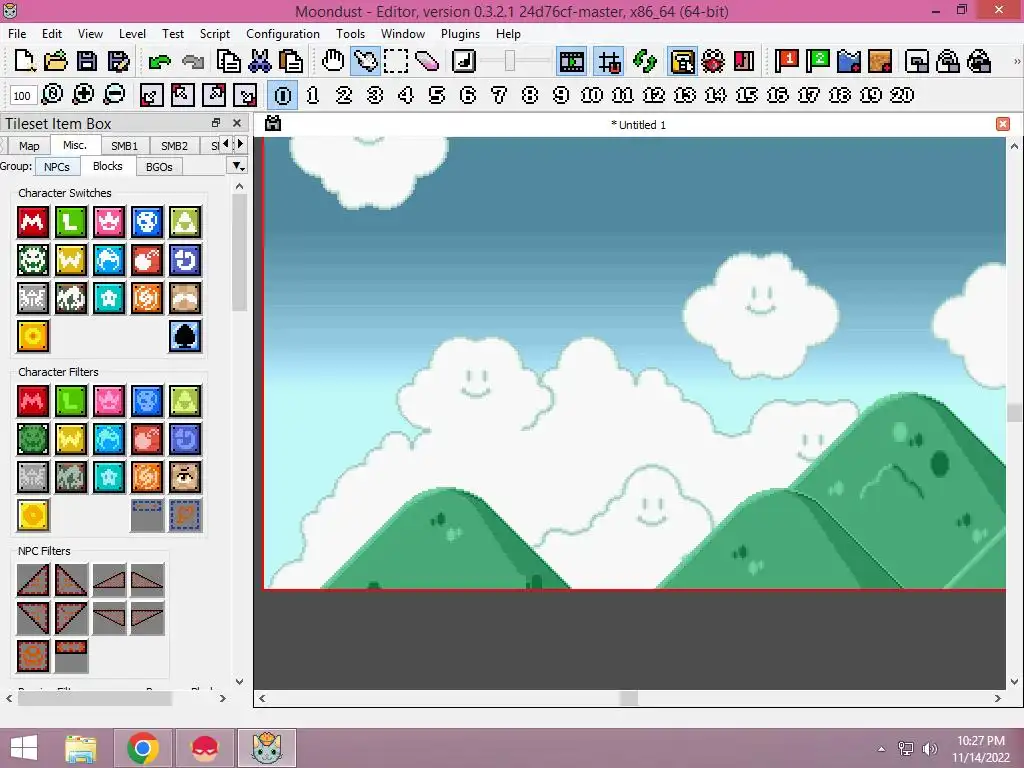Select the rectangular selection tool

pos(396,61)
